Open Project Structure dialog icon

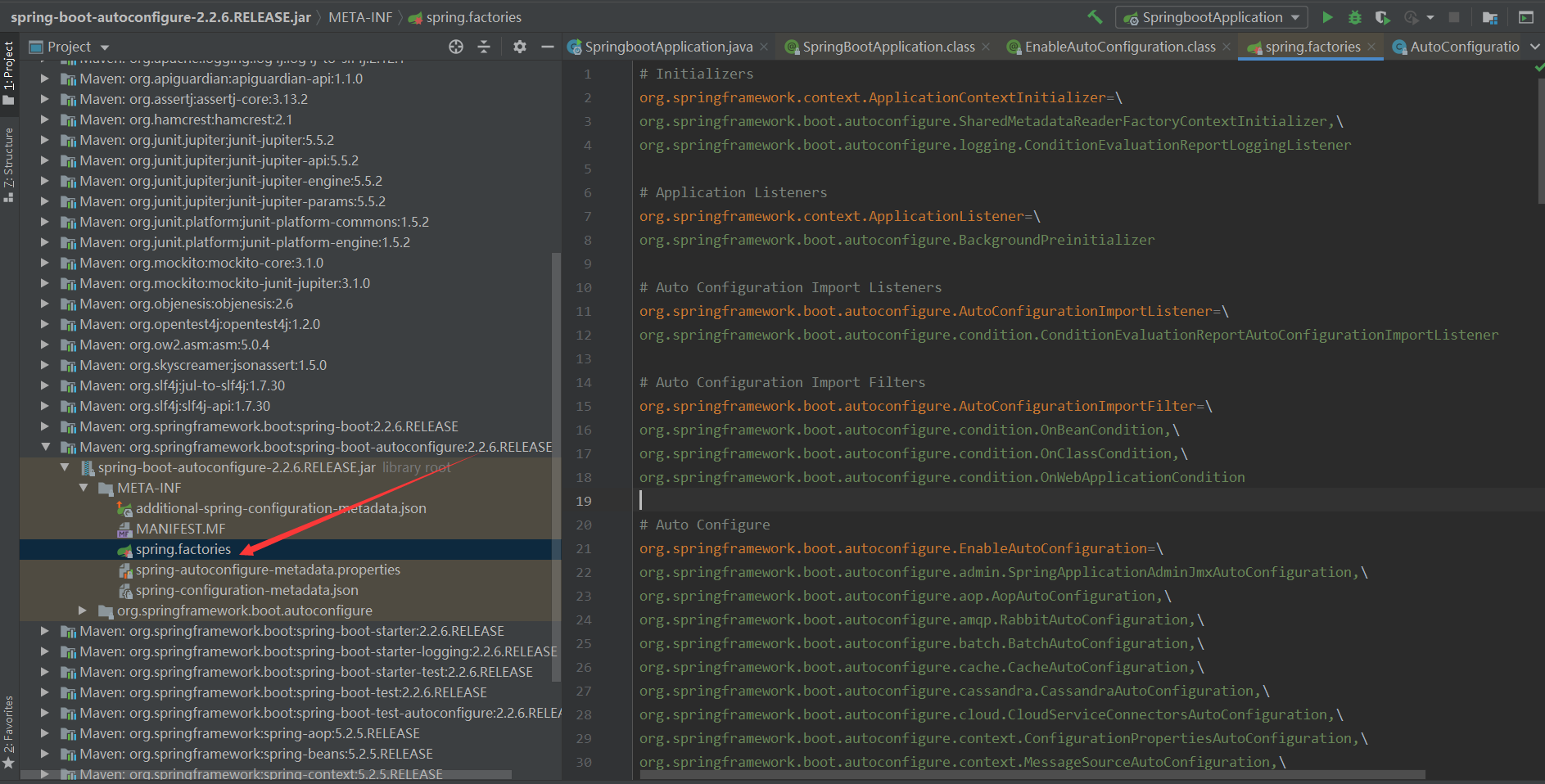[x=1490, y=17]
